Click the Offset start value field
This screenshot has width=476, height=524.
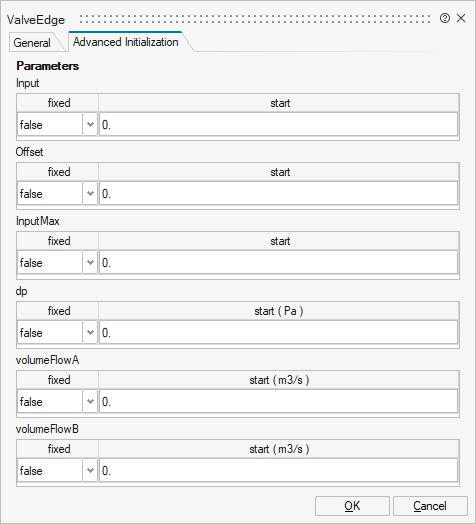[278, 193]
